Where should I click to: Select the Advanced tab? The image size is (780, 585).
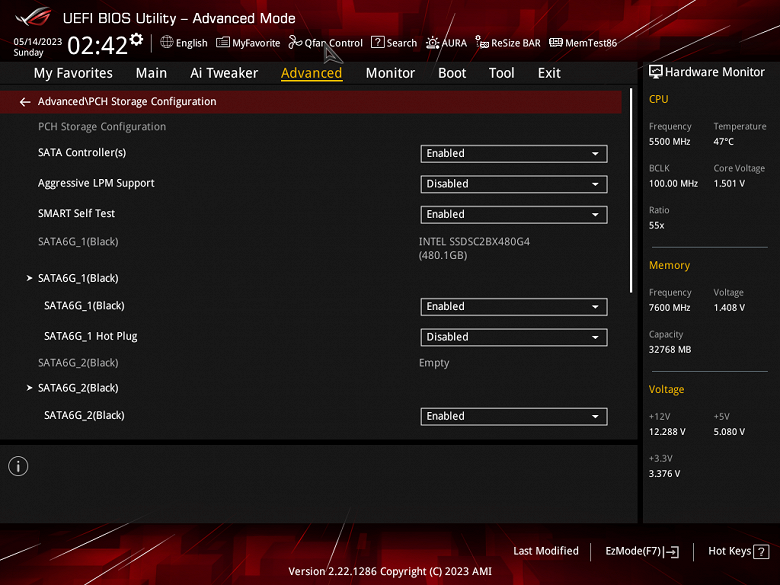click(311, 73)
